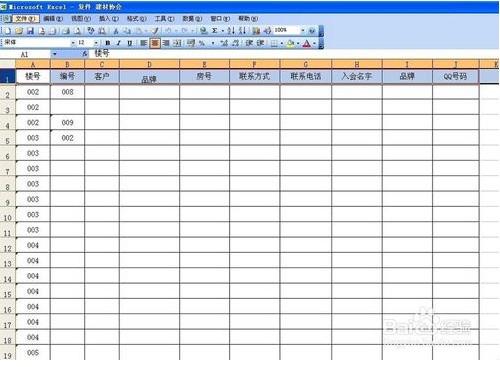500x367 pixels.
Task: Click the Percent Style icon
Action: (x=202, y=43)
